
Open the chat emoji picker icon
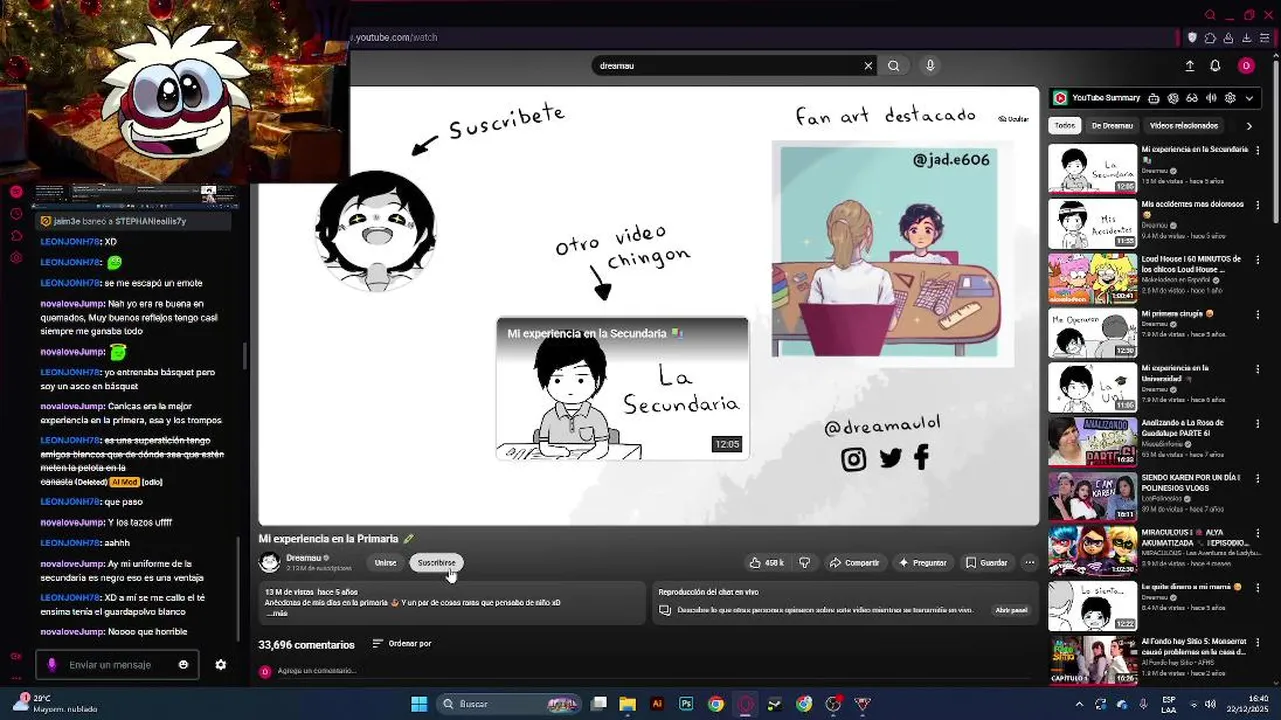pyautogui.click(x=183, y=665)
